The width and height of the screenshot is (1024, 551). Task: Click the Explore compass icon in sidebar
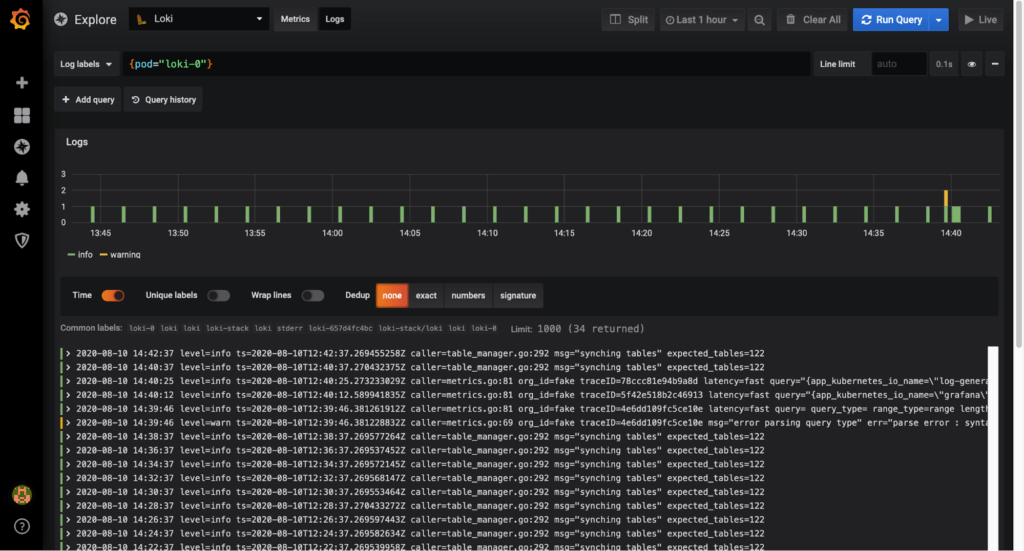click(x=21, y=147)
